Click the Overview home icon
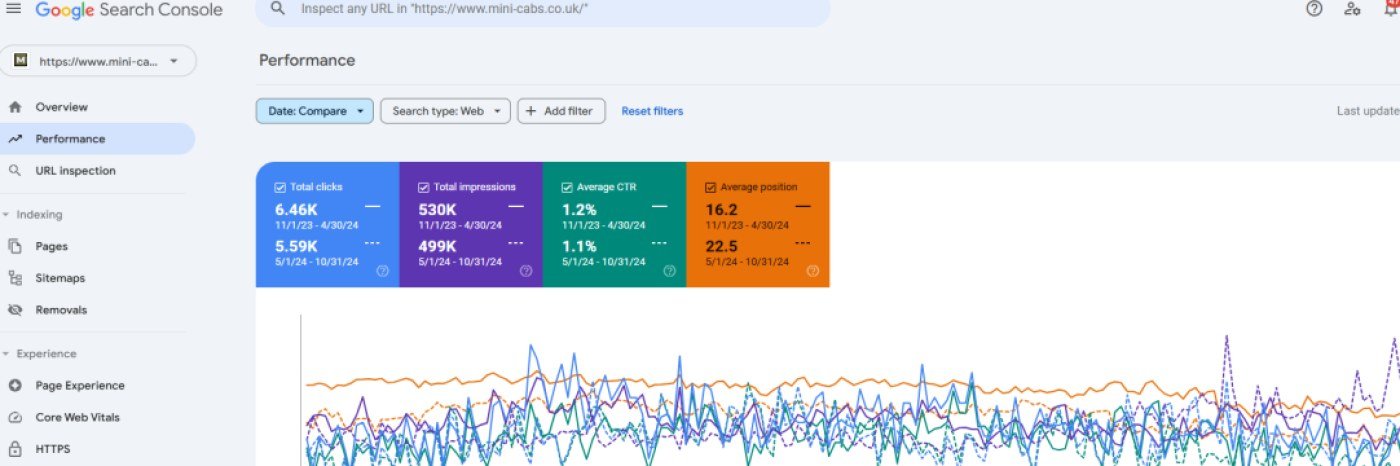Screen dimensions: 1400x466 [15, 107]
